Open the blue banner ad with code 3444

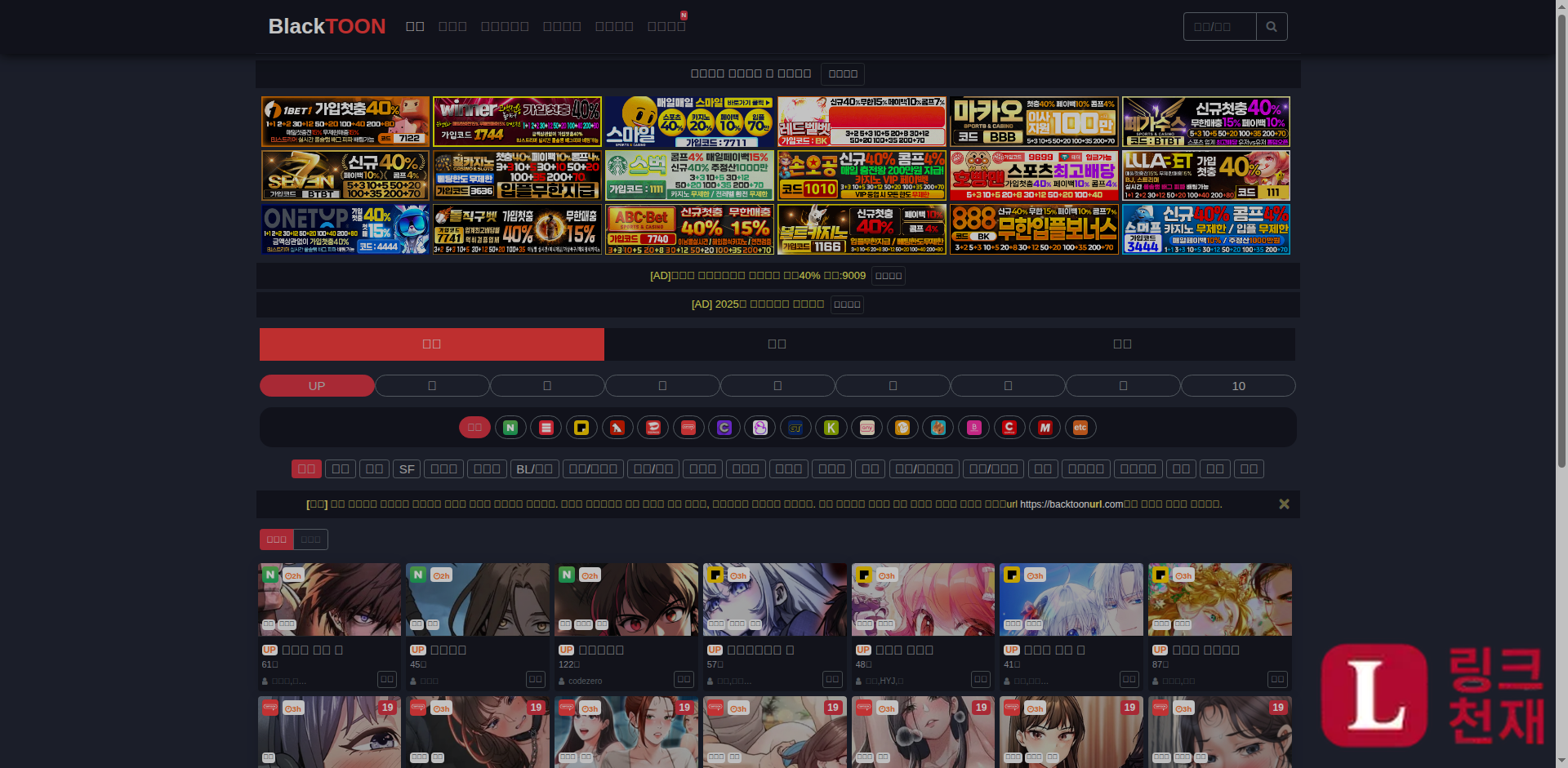[1206, 229]
